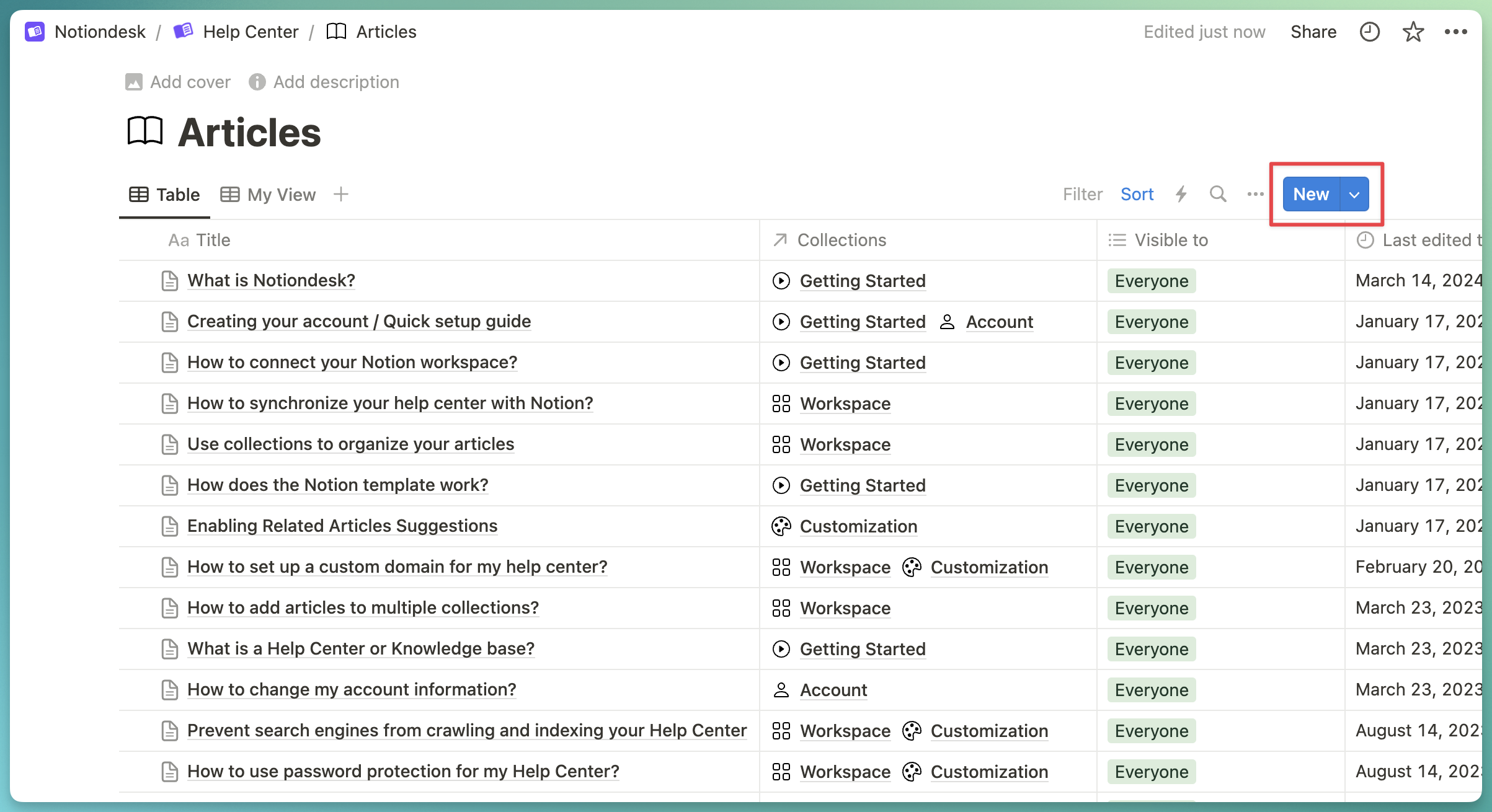This screenshot has height=812, width=1492.
Task: Click Everyone tag in password protection row
Action: 1152,772
